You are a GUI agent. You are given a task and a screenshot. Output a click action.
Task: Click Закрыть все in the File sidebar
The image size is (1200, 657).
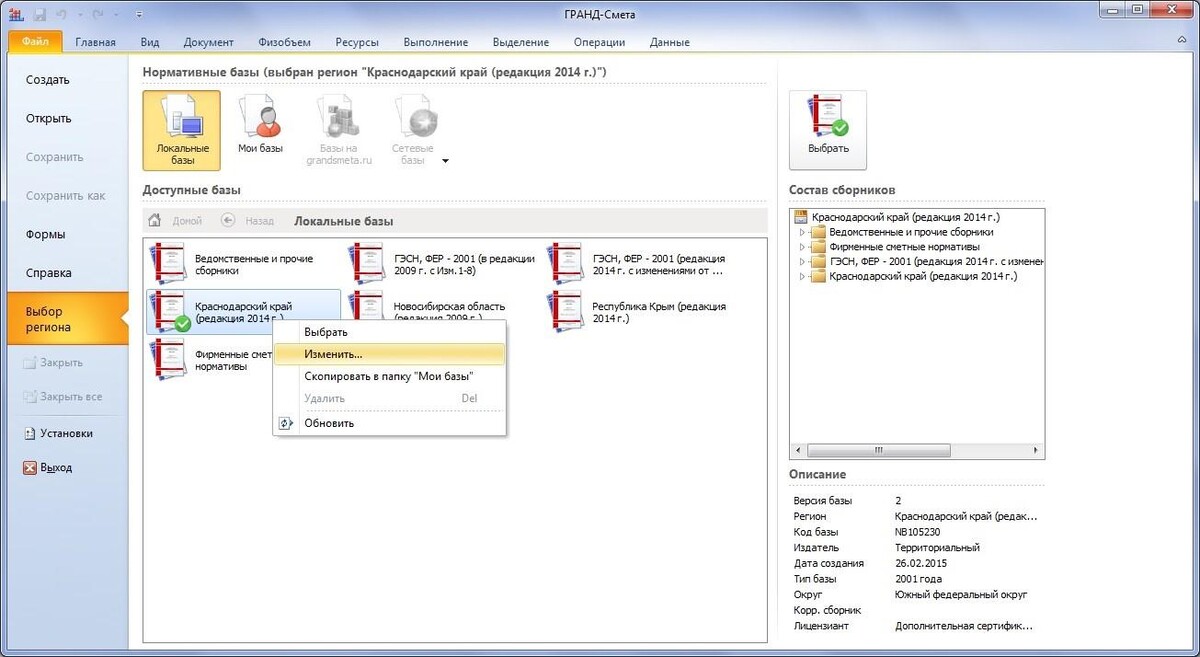point(61,396)
